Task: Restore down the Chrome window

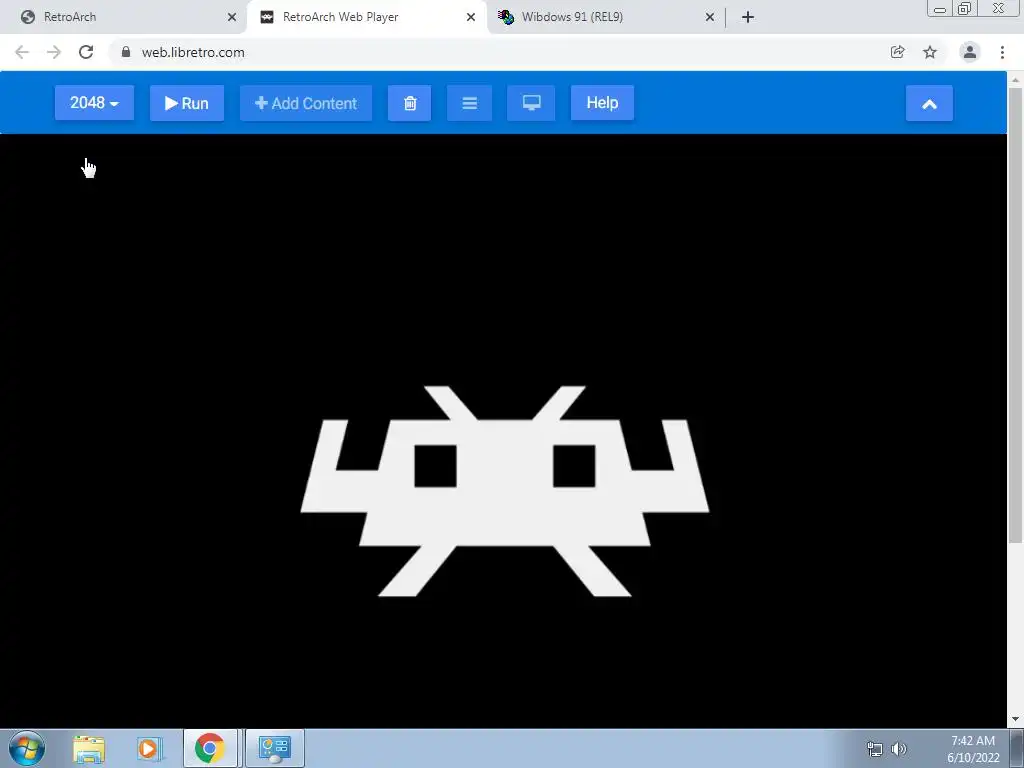Action: click(x=964, y=8)
